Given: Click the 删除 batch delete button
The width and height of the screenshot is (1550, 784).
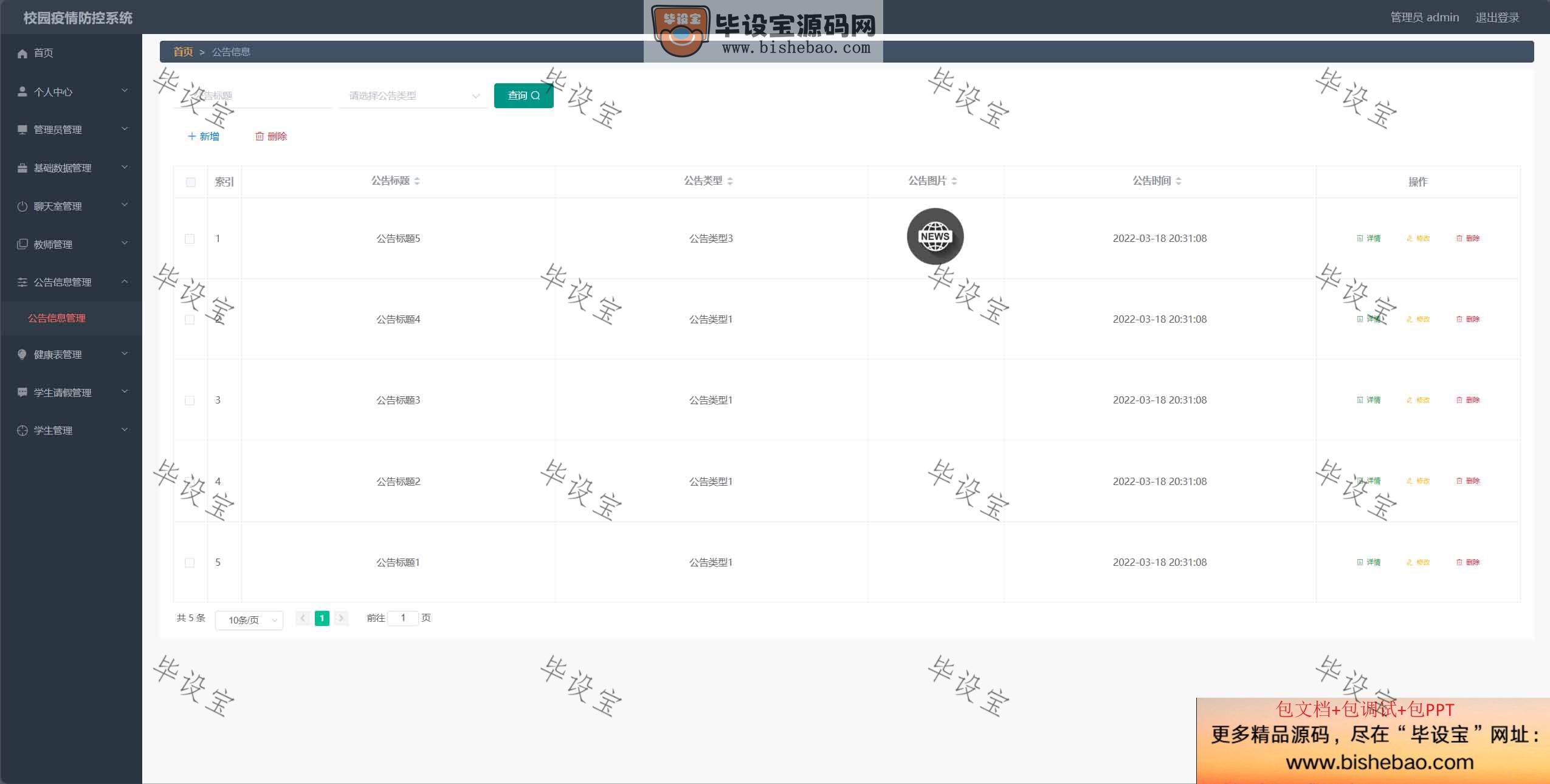Looking at the screenshot, I should pos(271,136).
